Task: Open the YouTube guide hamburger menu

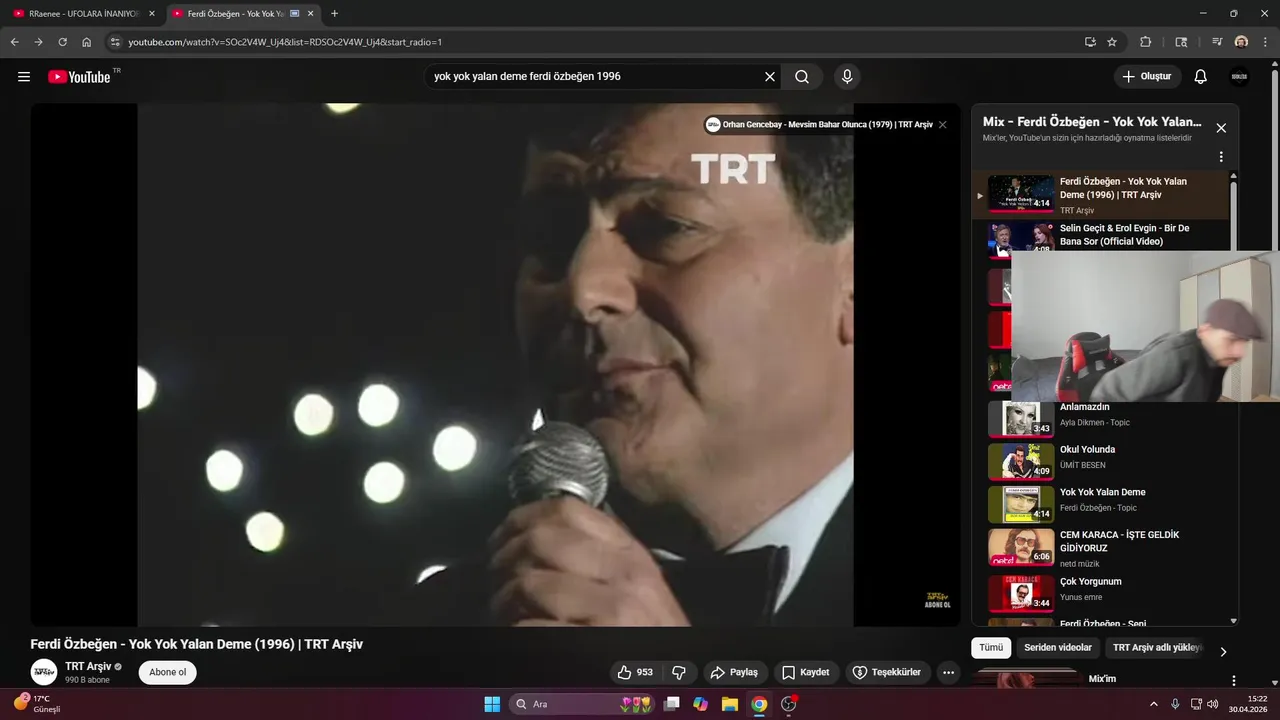Action: pos(24,77)
